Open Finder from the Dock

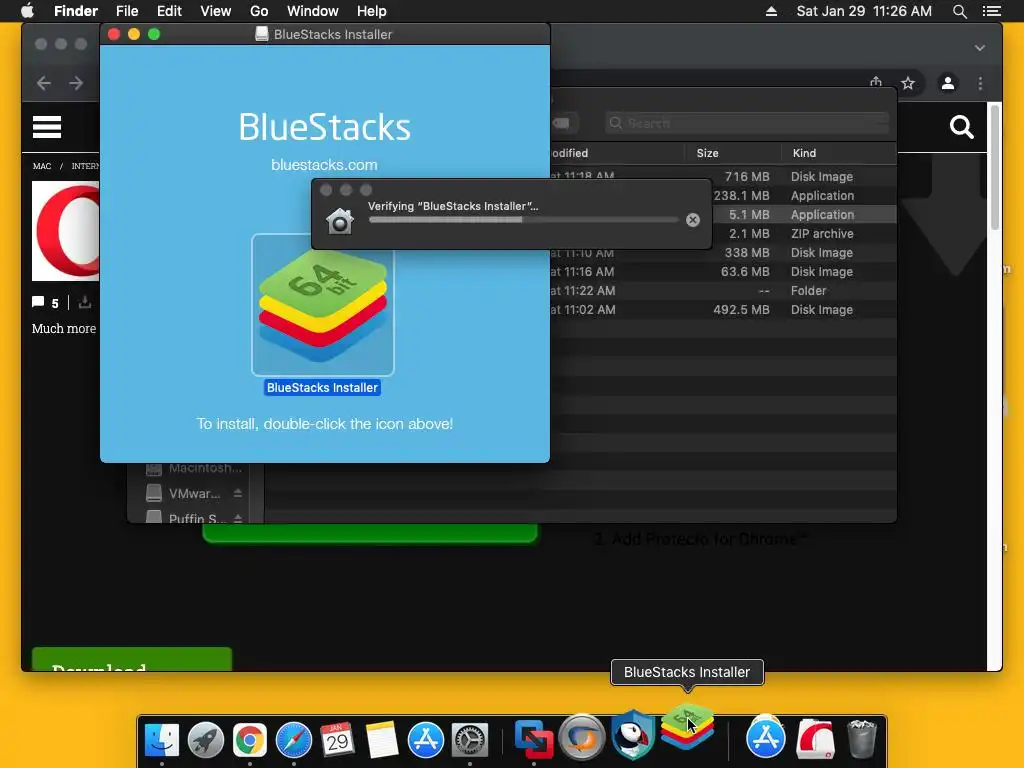coord(161,741)
